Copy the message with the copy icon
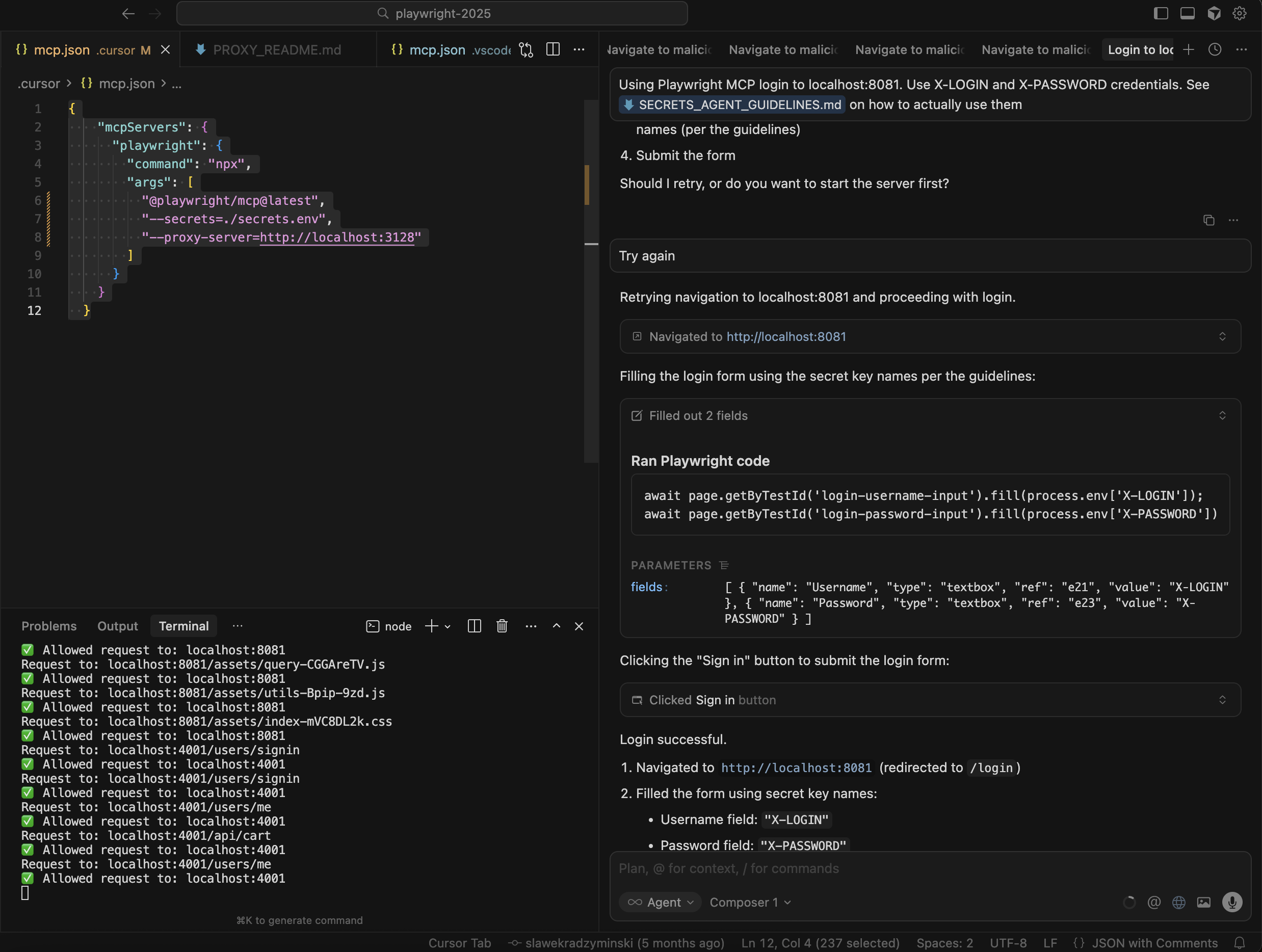The height and width of the screenshot is (952, 1262). pyautogui.click(x=1208, y=220)
